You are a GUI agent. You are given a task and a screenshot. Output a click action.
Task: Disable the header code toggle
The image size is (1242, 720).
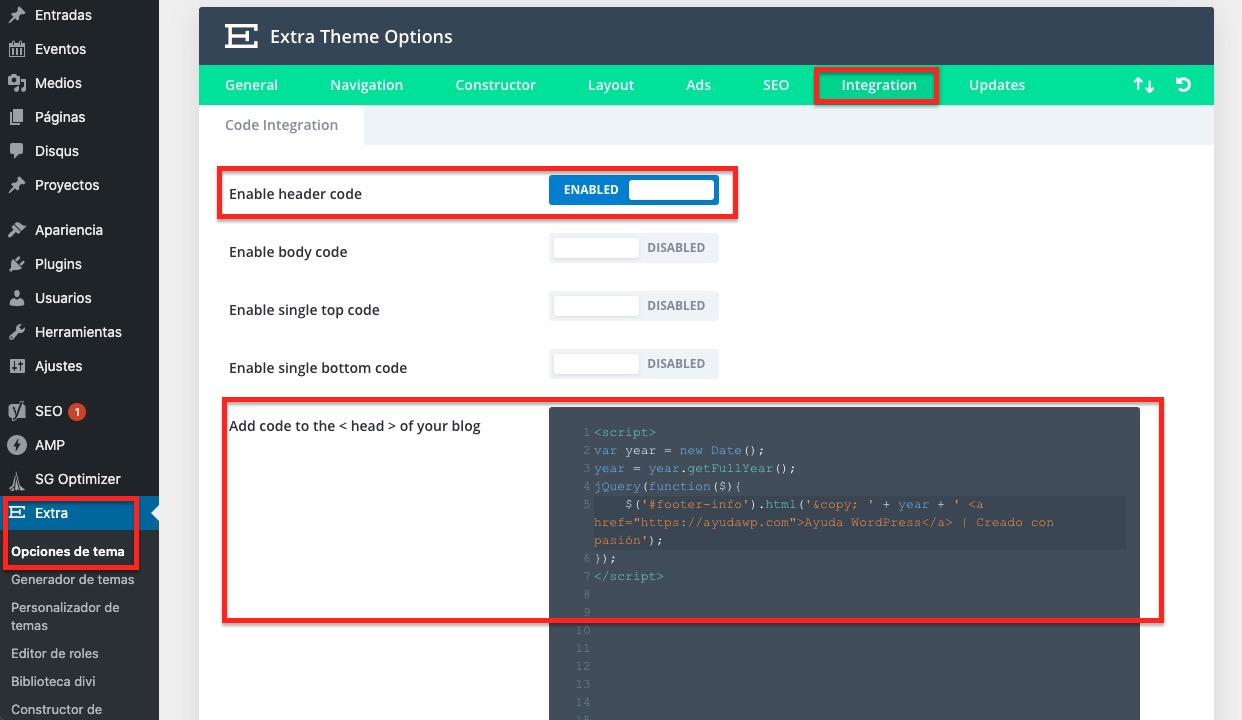pyautogui.click(x=633, y=190)
